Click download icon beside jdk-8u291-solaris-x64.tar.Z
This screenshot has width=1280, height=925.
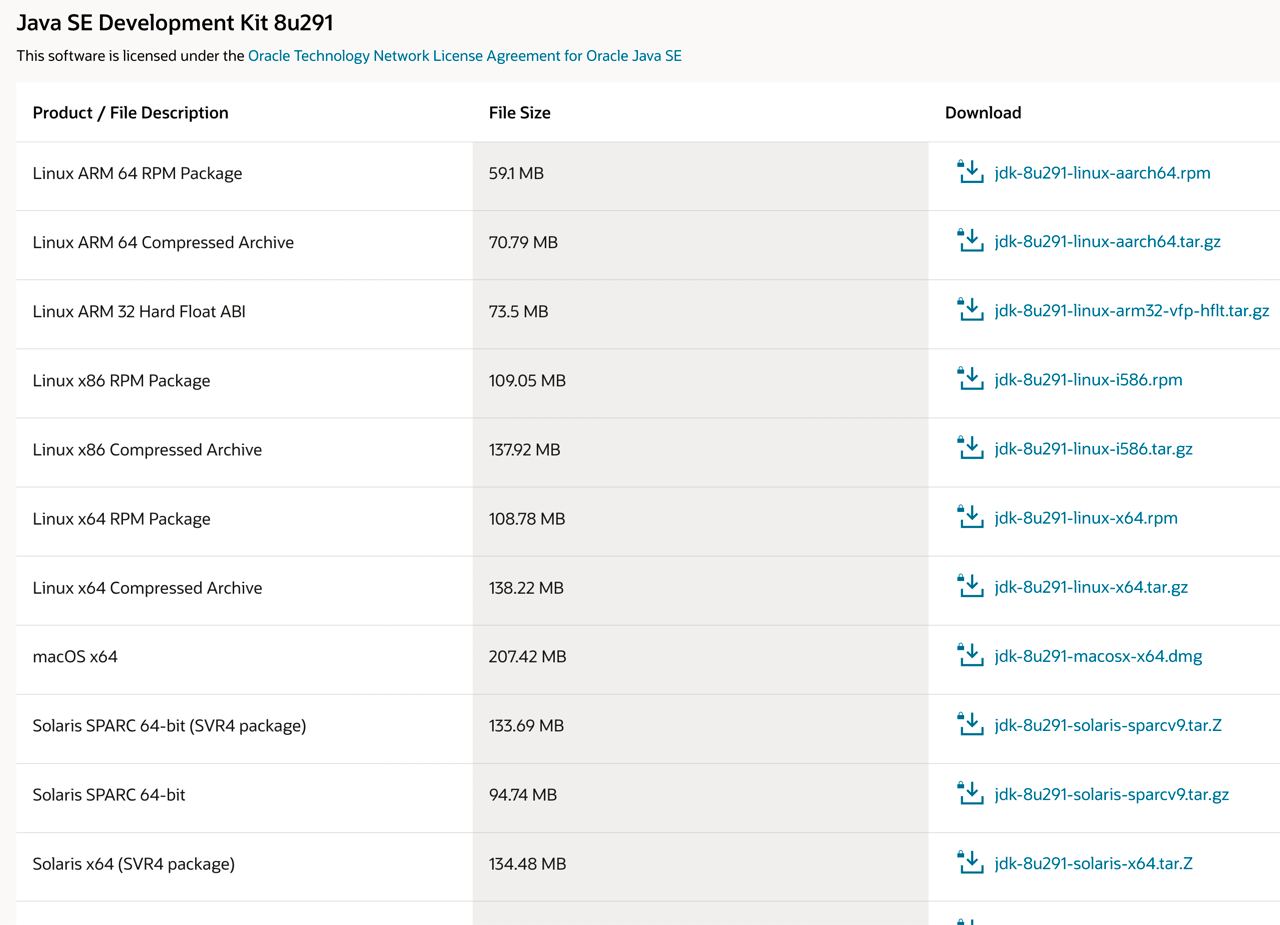pos(970,862)
